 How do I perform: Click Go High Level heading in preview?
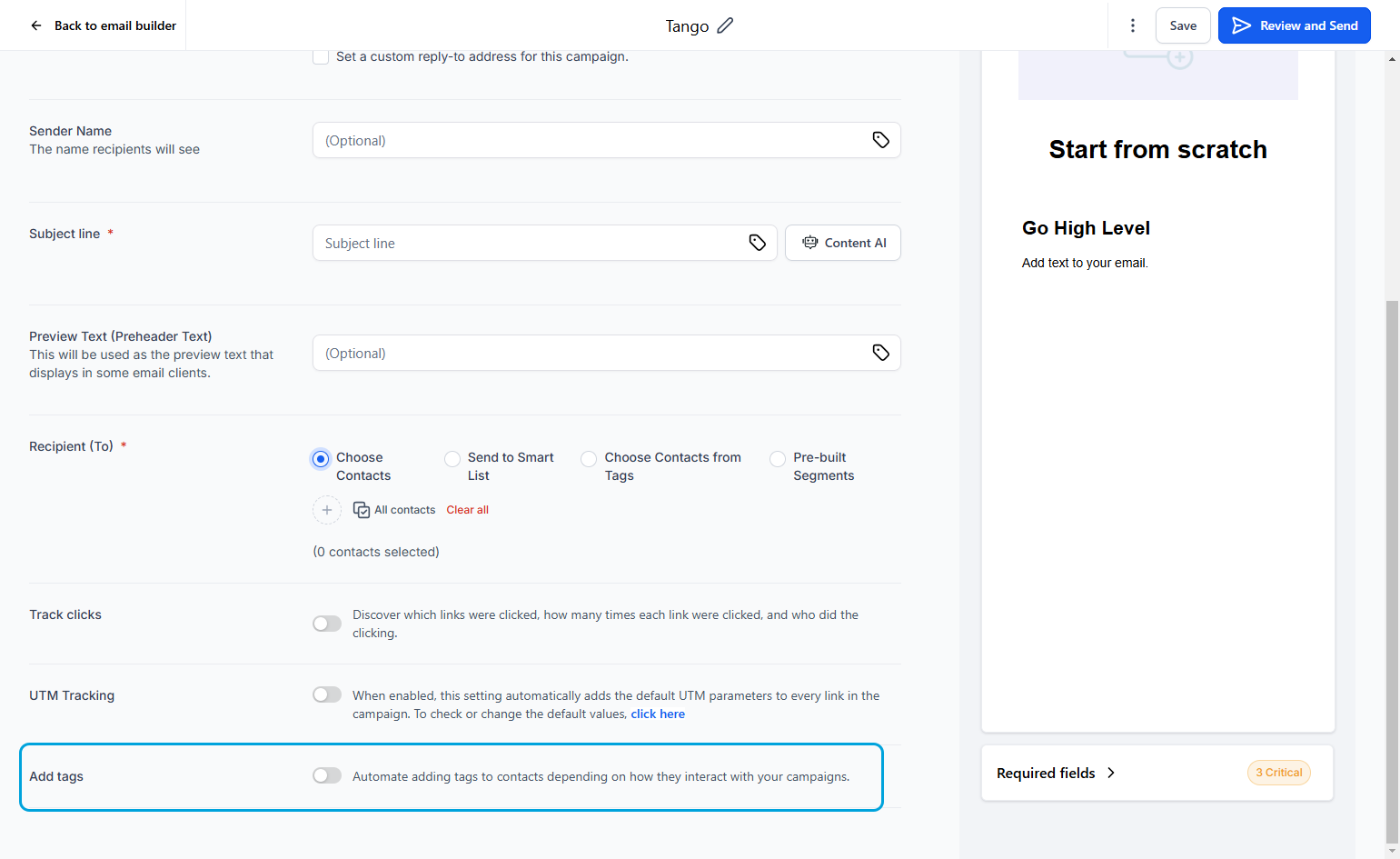point(1086,228)
